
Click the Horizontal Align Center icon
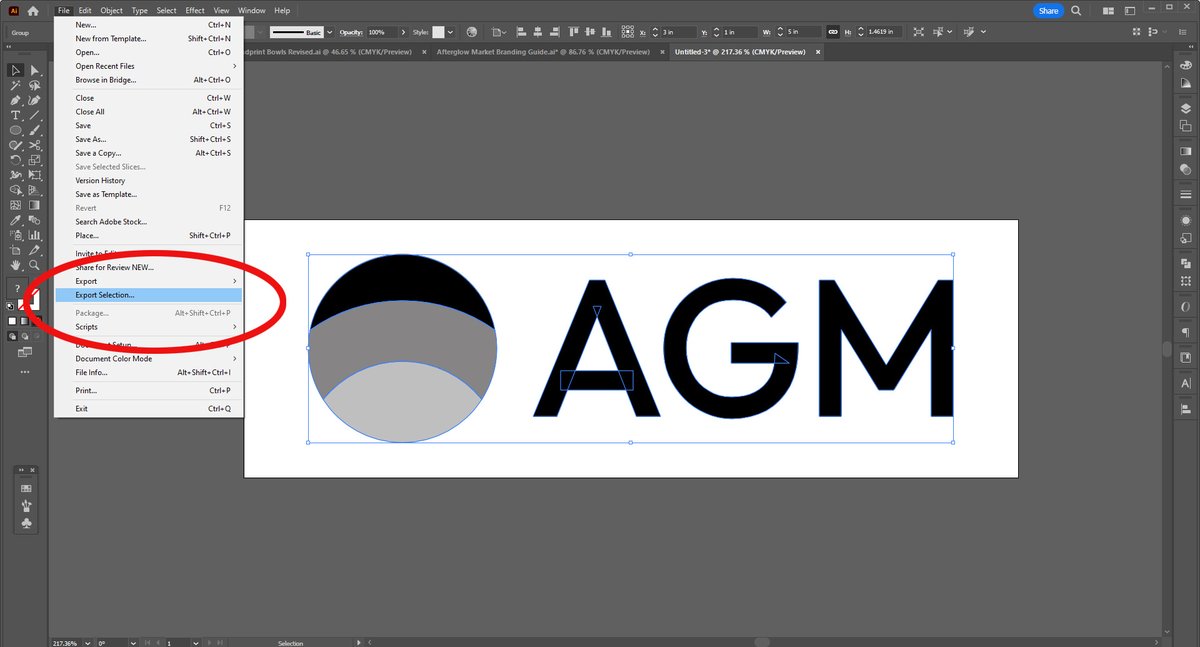[537, 32]
